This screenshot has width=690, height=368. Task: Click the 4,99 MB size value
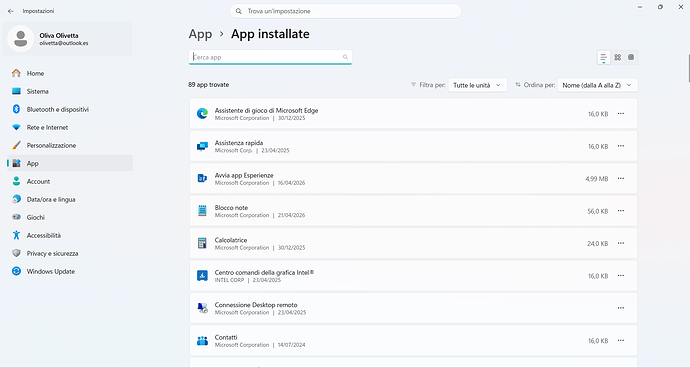click(x=597, y=179)
